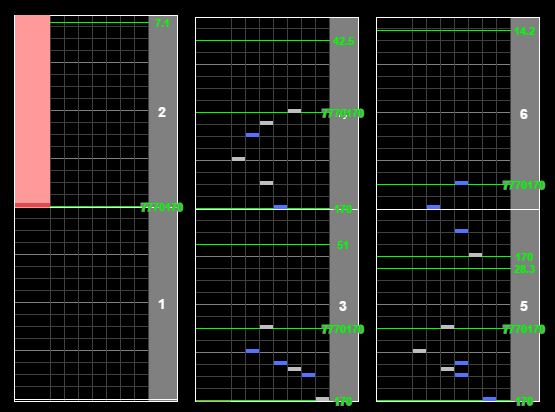Click the 7770170 label in measure 3
555x412 pixels.
point(343,329)
